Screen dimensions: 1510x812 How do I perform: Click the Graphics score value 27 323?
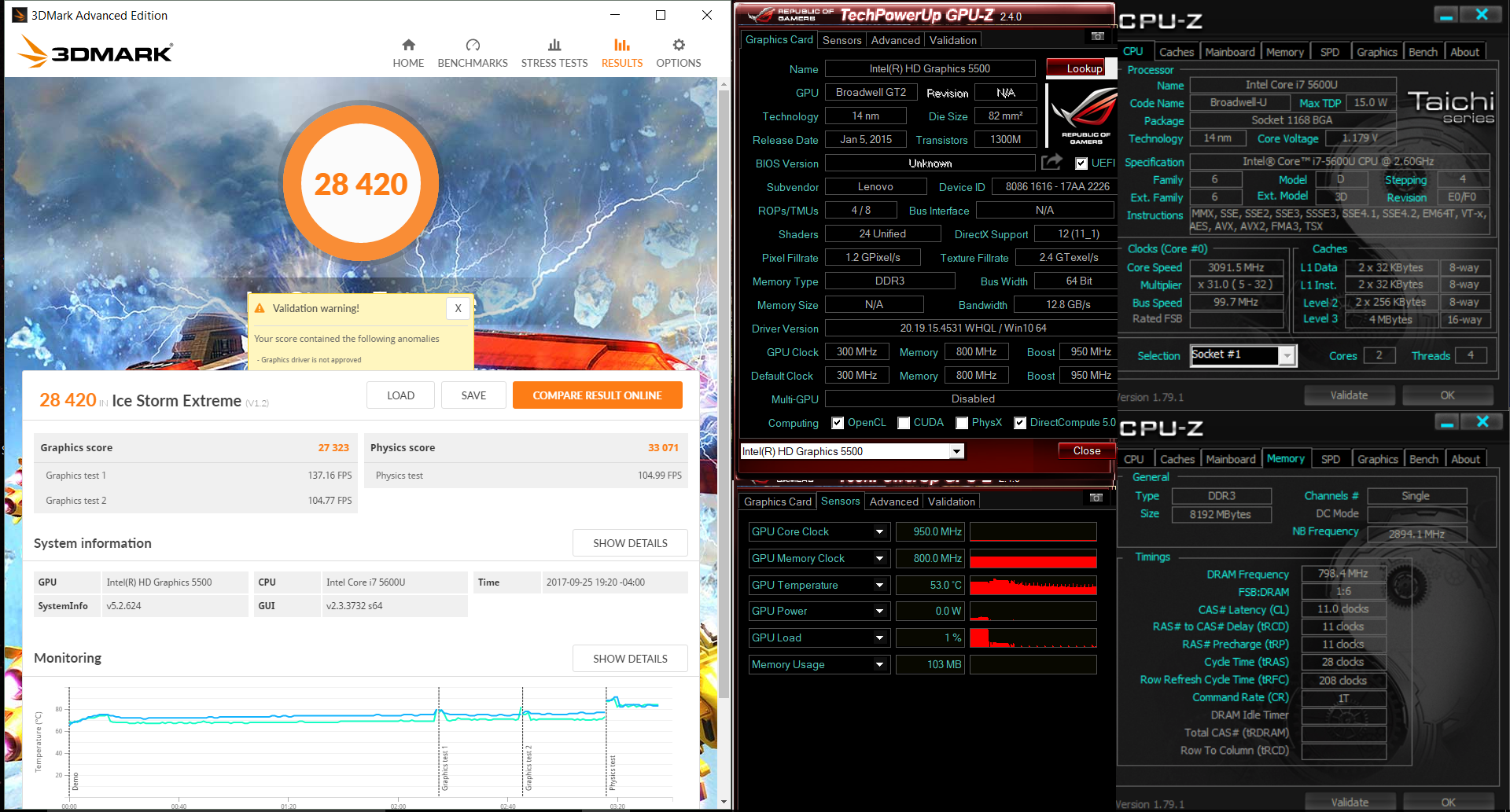coord(333,447)
